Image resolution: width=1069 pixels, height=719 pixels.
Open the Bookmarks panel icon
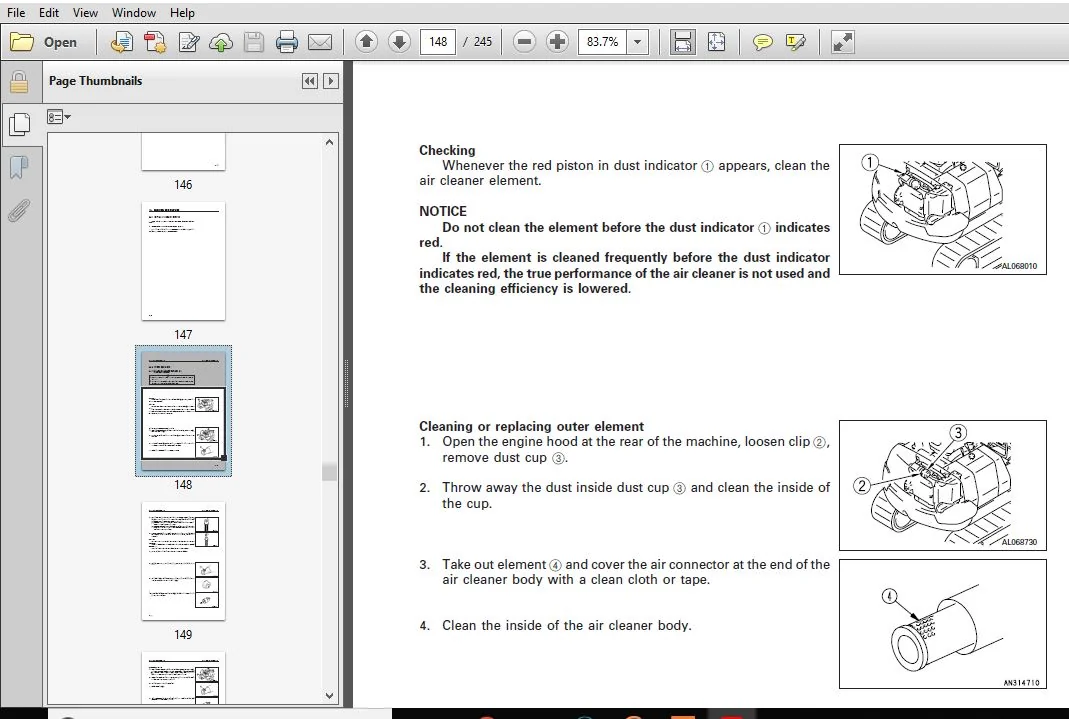[x=19, y=167]
